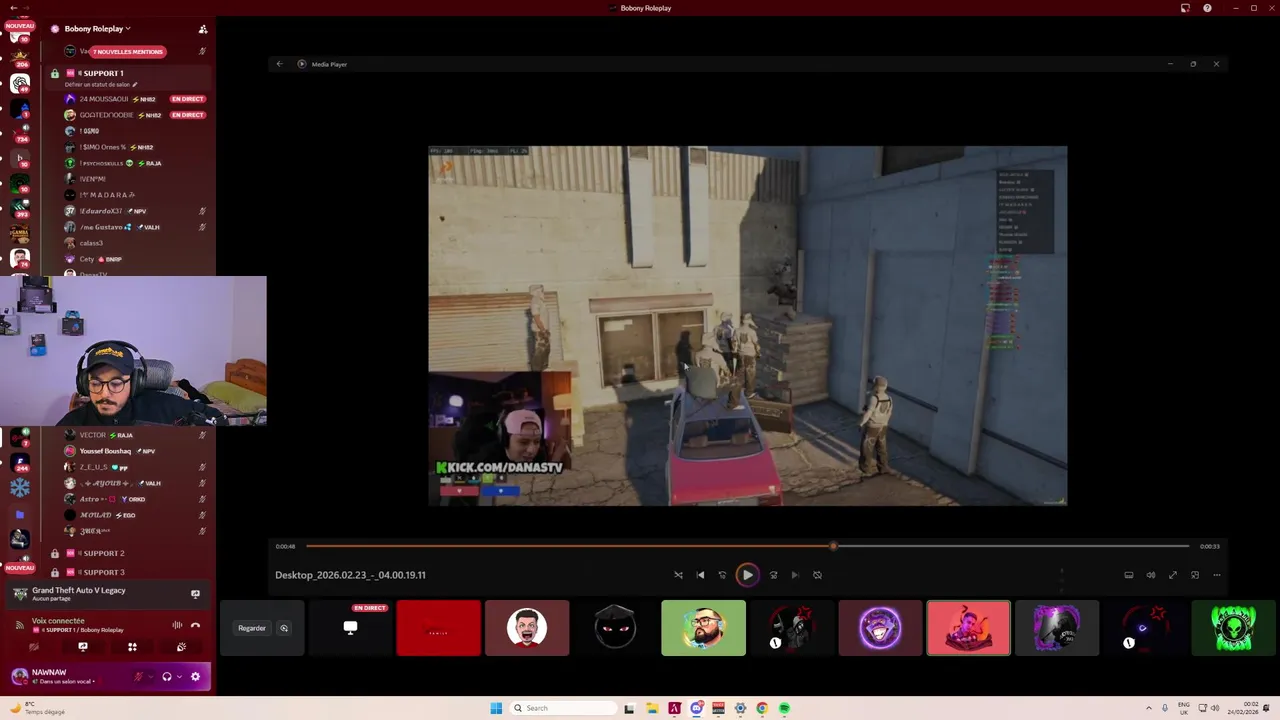Unmute the microphone in user panel
The image size is (1280, 720).
point(139,677)
